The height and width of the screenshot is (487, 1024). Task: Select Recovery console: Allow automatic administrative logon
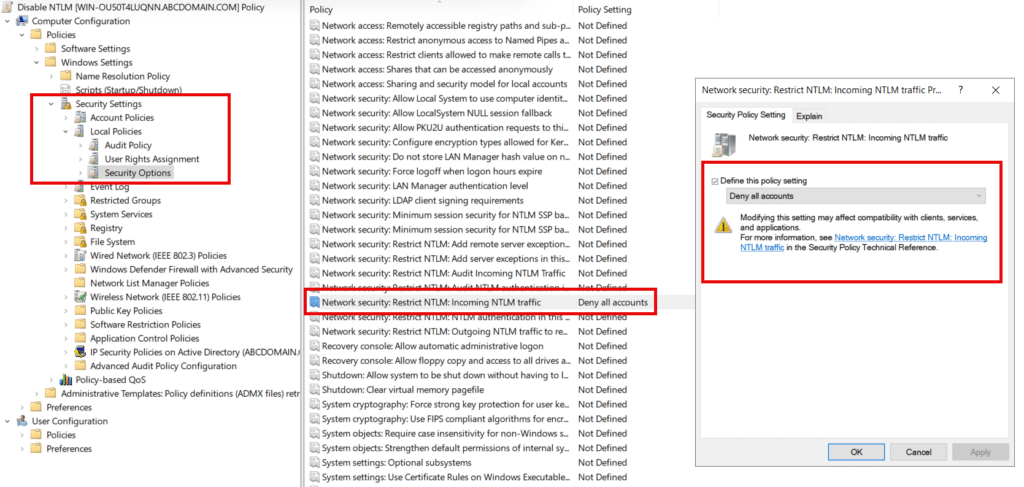click(432, 346)
